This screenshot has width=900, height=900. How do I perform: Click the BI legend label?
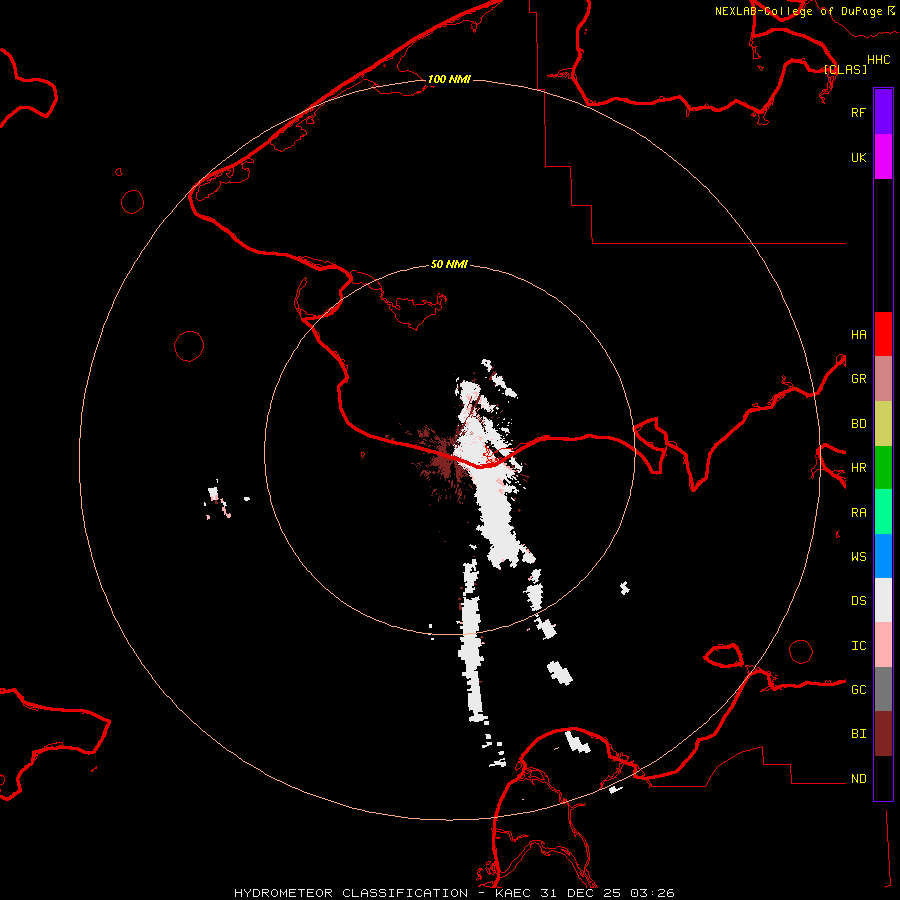tap(858, 734)
